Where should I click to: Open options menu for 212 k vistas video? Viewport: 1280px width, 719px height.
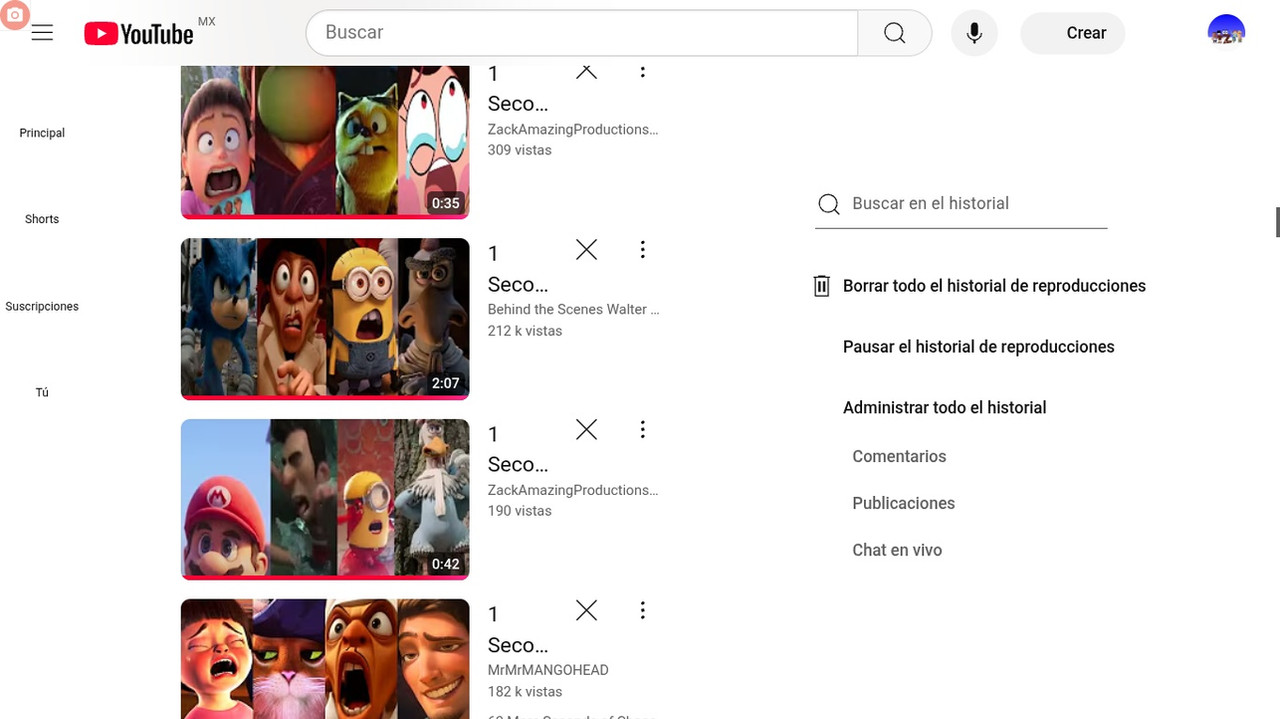[x=643, y=249]
